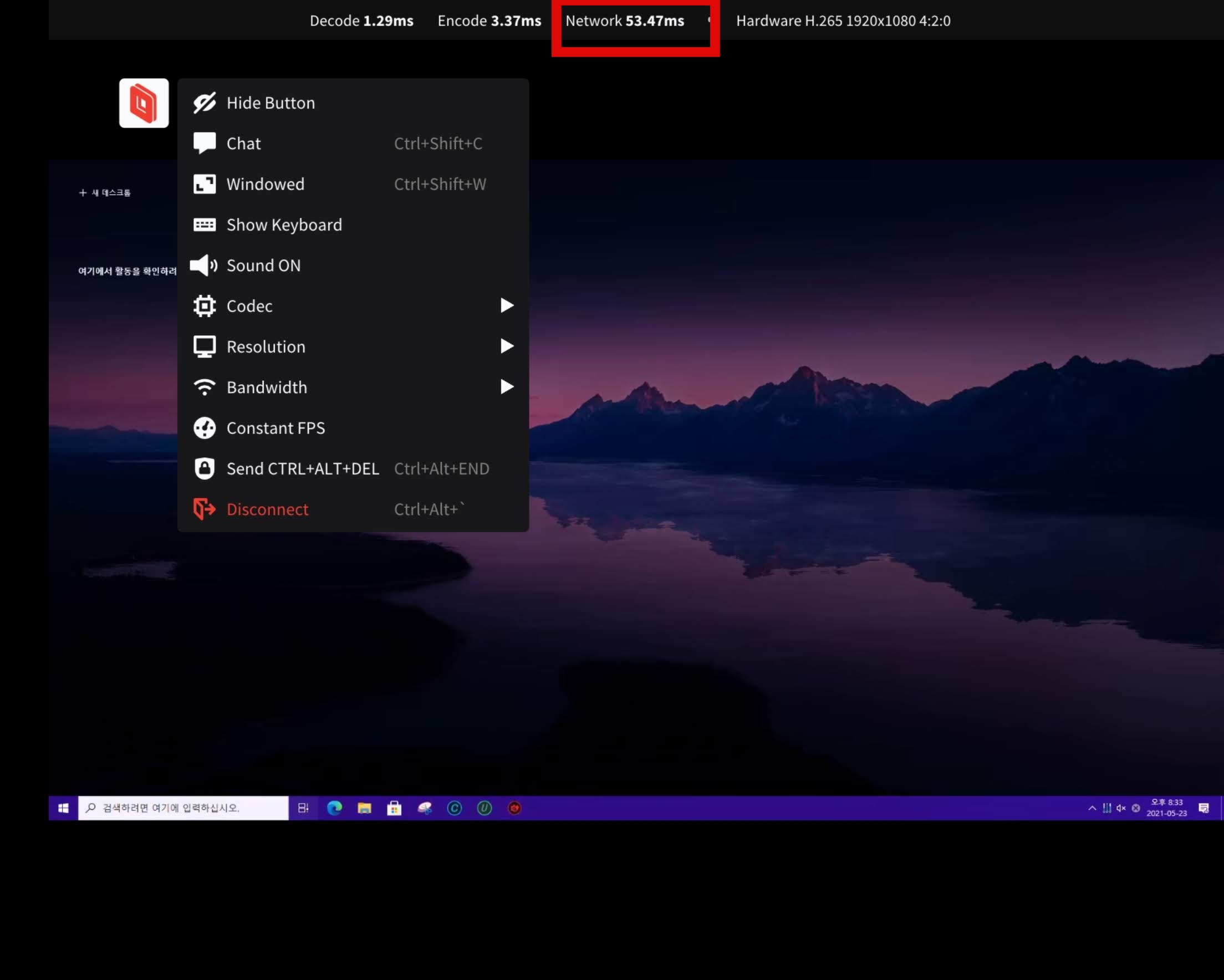Focus the Windows taskbar search box
1224x980 pixels.
tap(183, 808)
